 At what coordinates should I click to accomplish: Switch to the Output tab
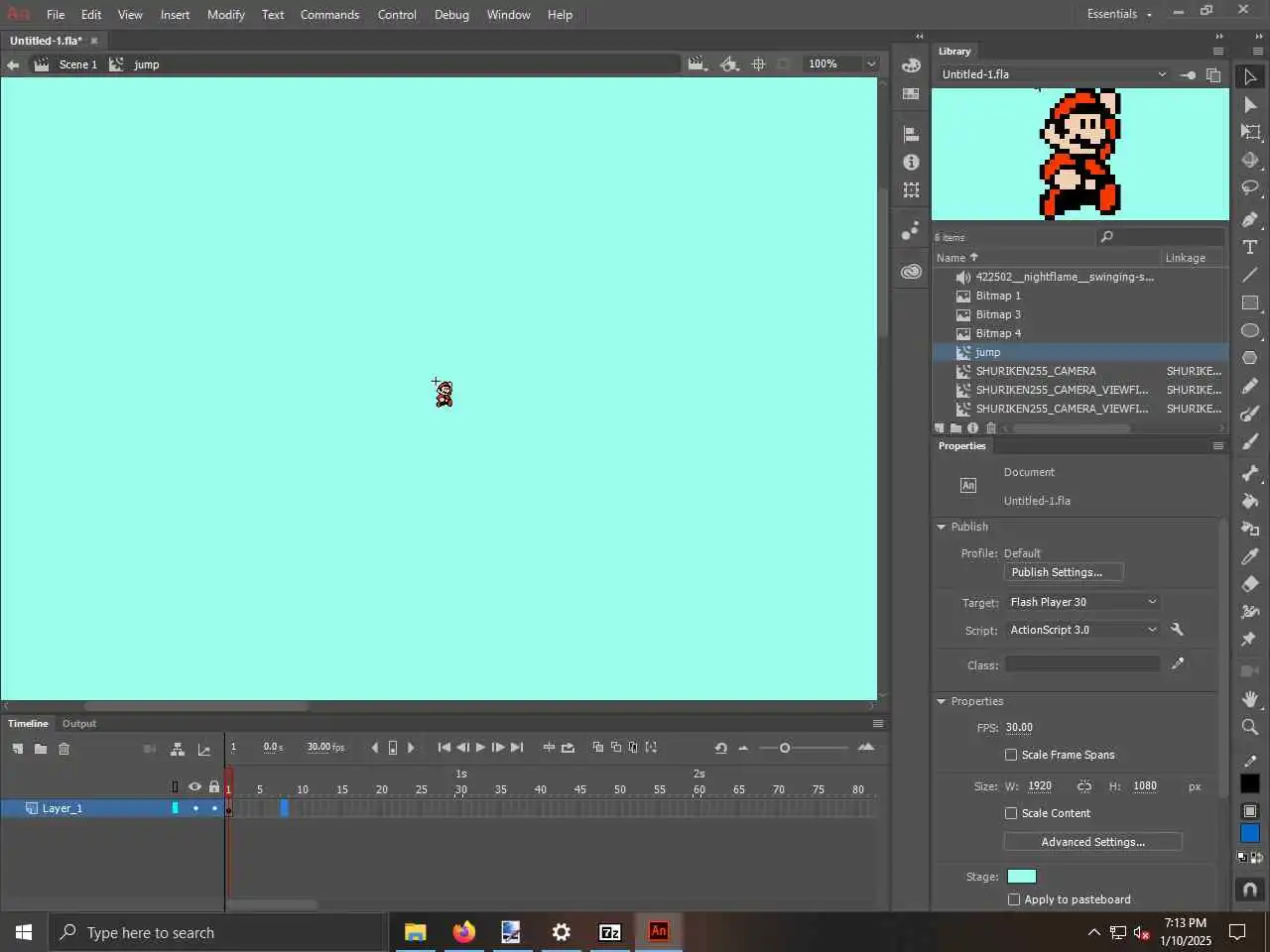click(79, 724)
